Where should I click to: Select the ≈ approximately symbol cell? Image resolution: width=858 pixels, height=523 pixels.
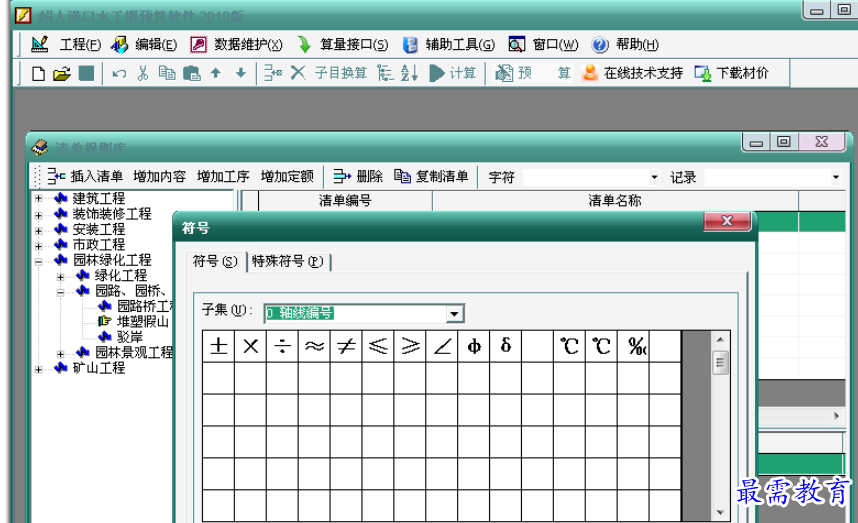pos(314,346)
